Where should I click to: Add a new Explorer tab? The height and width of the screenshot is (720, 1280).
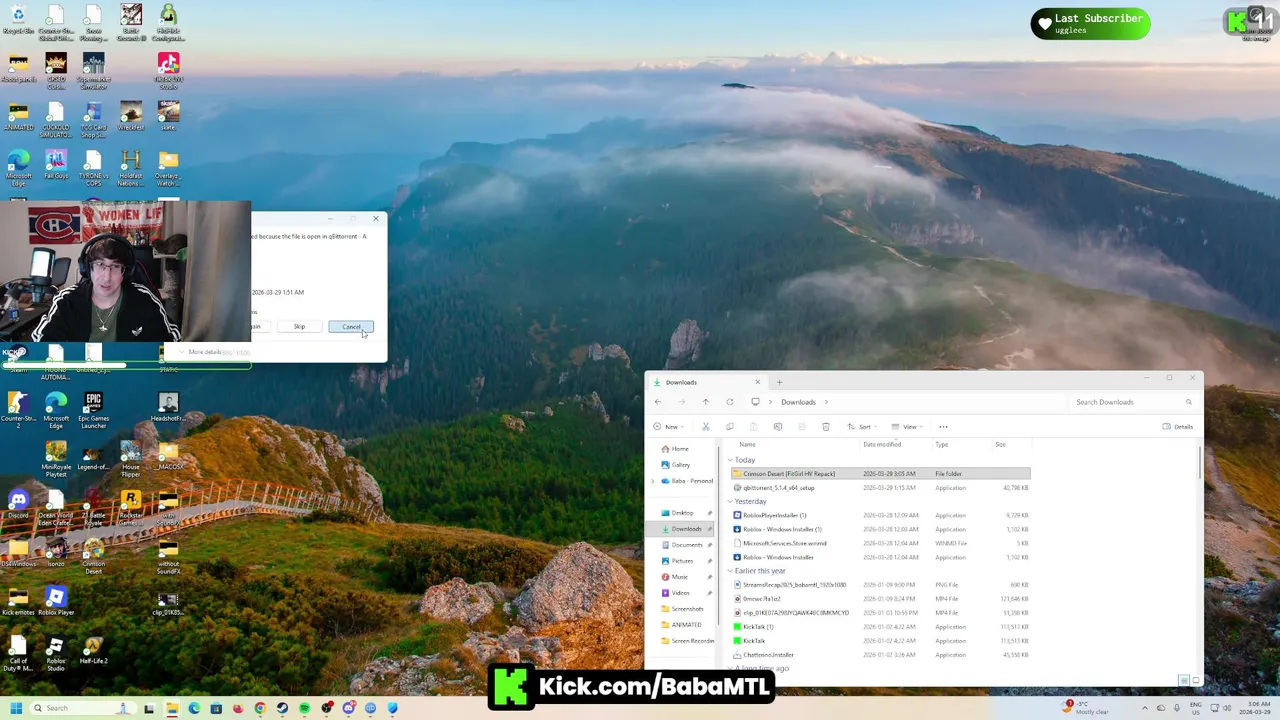pos(779,382)
